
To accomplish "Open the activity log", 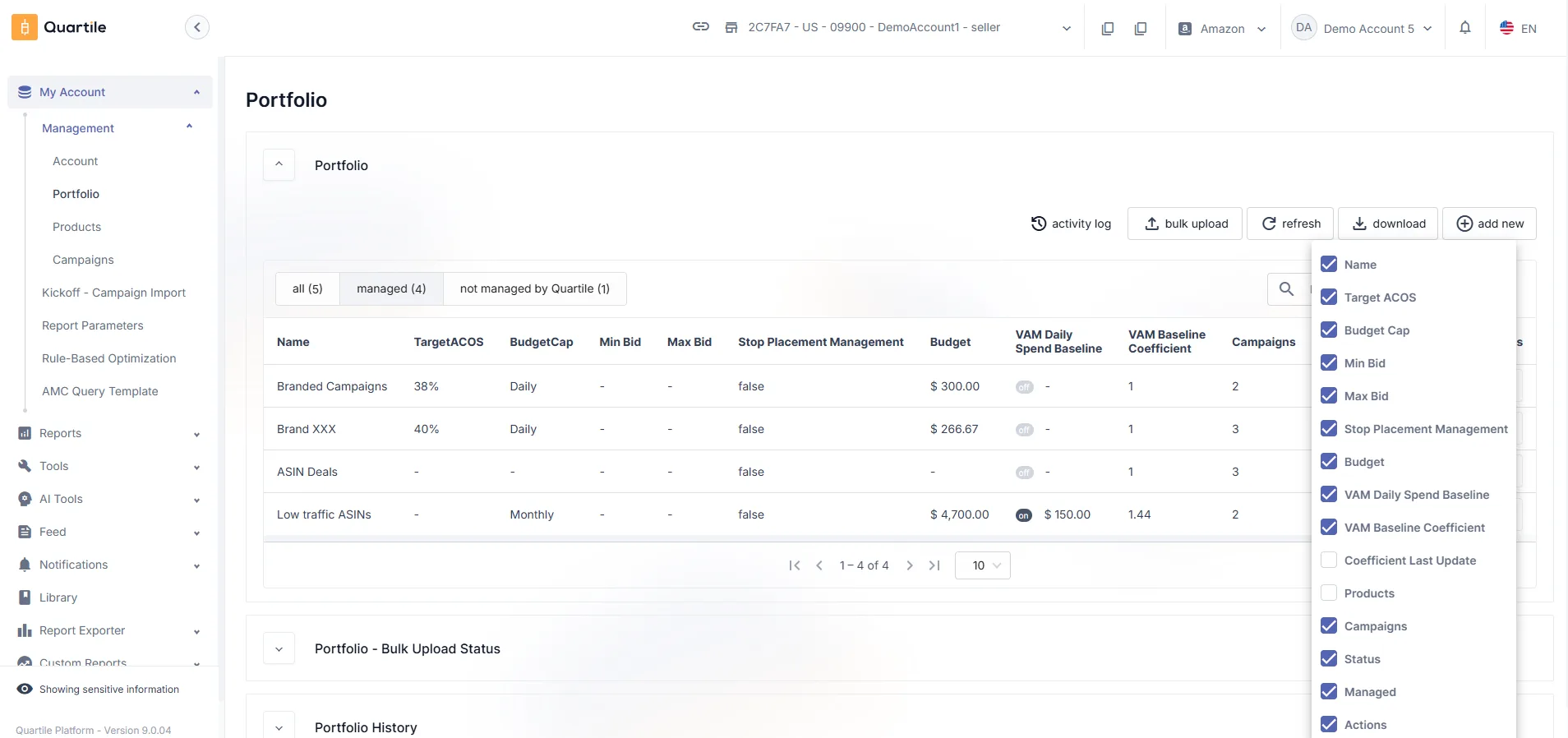I will pos(1071,224).
